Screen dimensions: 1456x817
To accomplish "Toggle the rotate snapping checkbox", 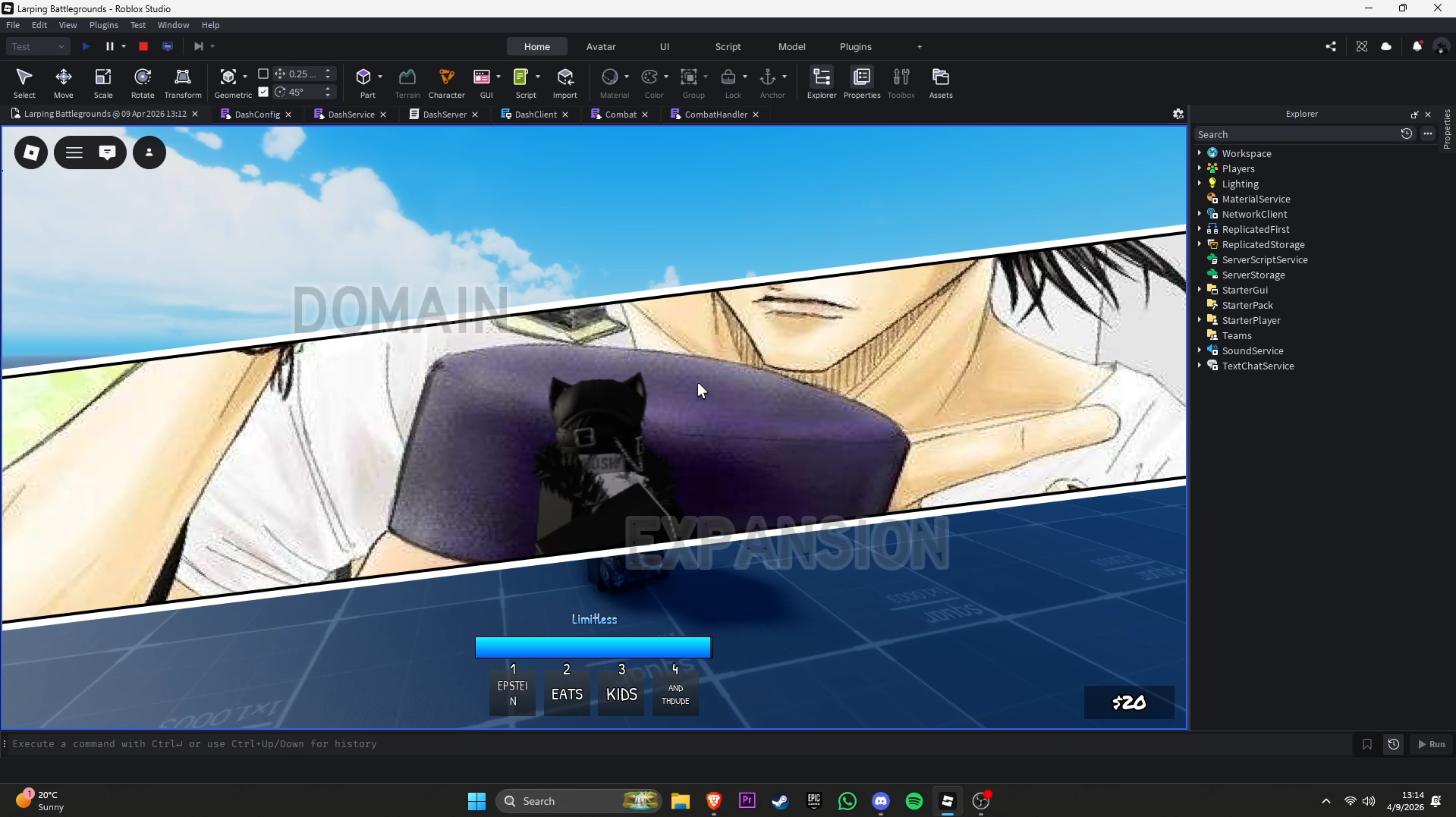I will point(263,92).
